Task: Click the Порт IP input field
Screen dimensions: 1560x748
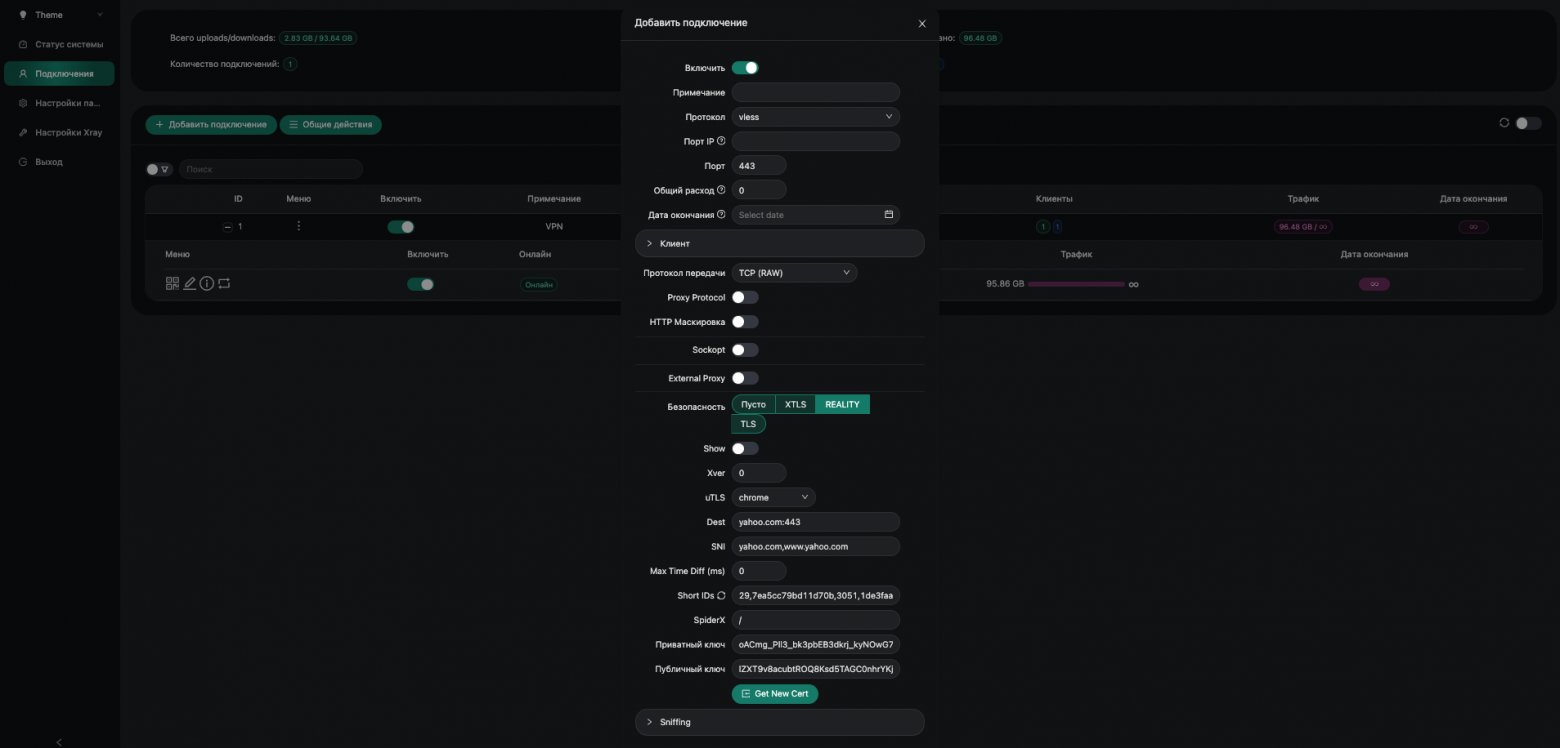Action: 816,141
